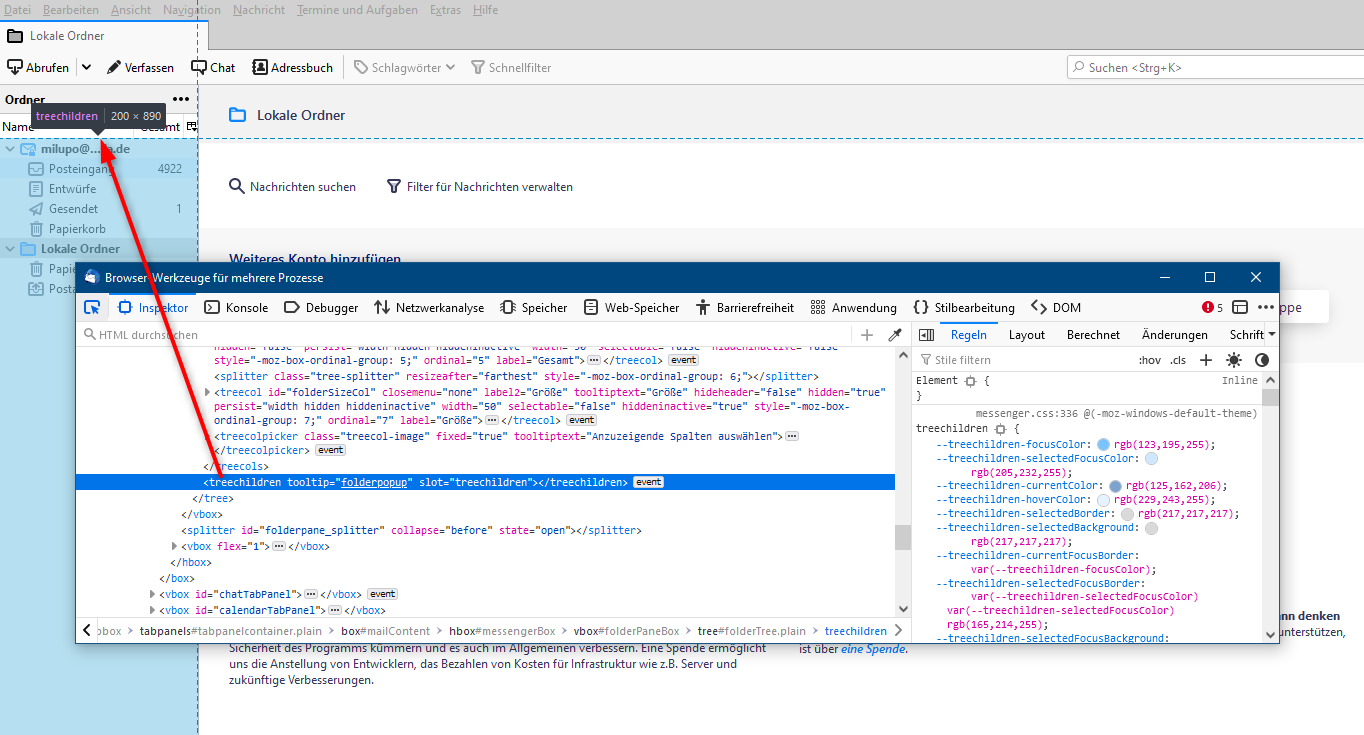
Task: Open the Layout tab in the sidebar
Action: click(x=1026, y=335)
